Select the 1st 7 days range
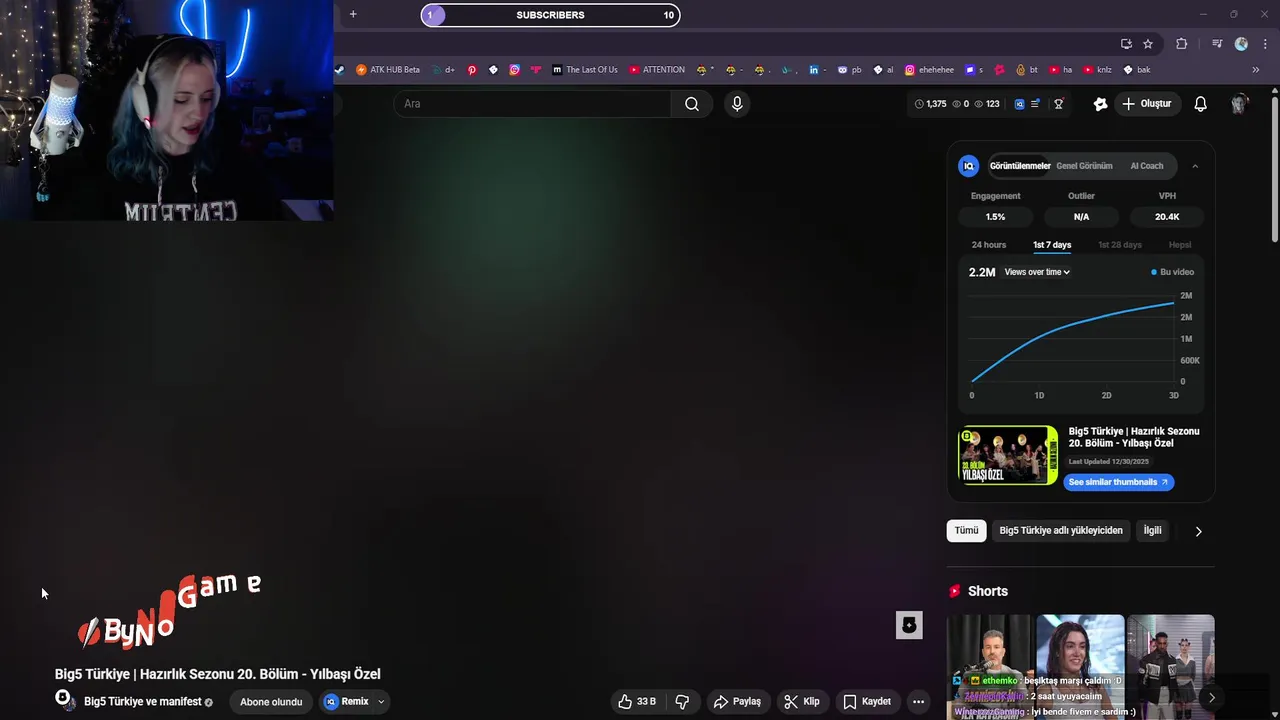The image size is (1280, 720). [1052, 245]
